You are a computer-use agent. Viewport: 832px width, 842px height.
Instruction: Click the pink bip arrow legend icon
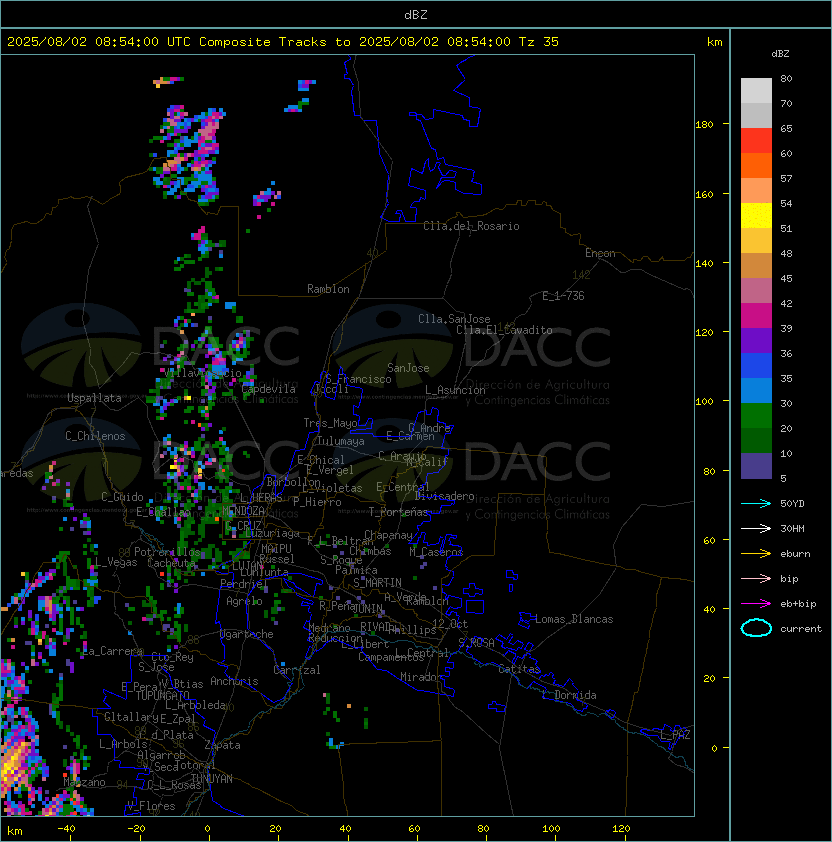click(x=756, y=579)
